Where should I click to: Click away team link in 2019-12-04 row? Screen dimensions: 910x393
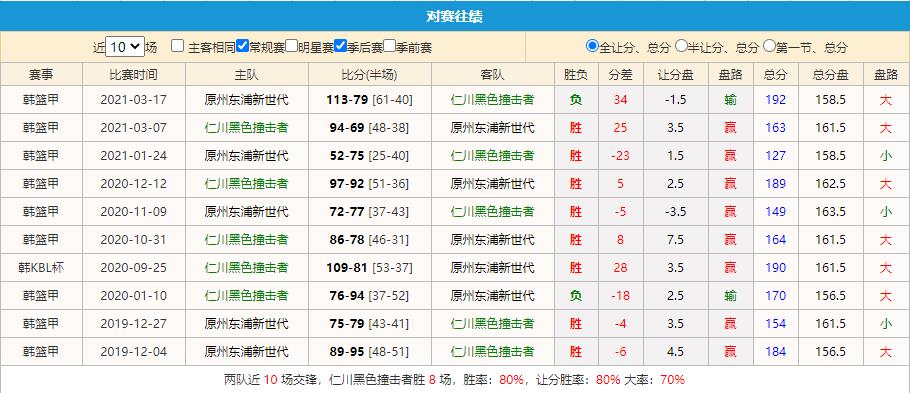point(492,352)
